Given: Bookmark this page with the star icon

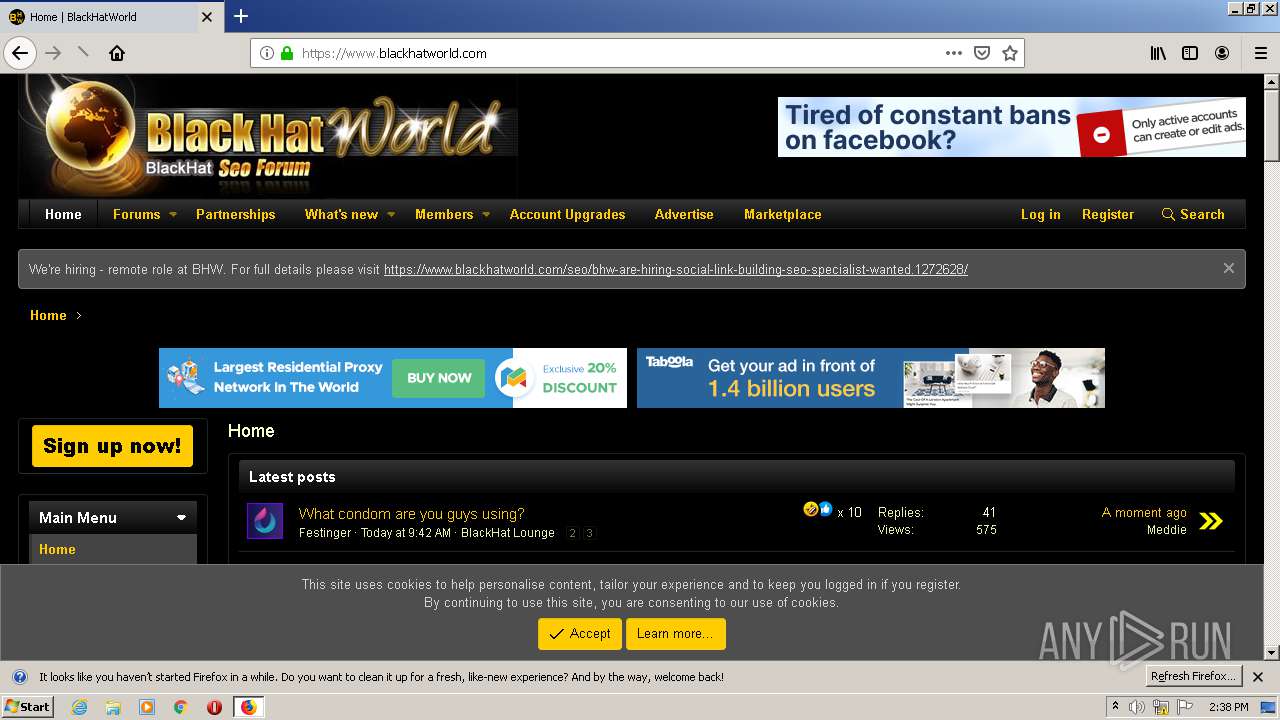Looking at the screenshot, I should pos(1010,53).
